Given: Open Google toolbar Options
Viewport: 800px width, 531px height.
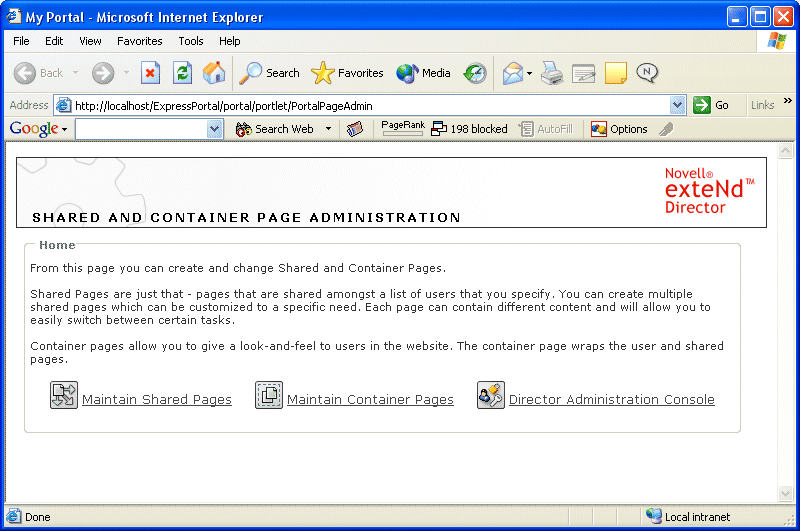Looking at the screenshot, I should [x=619, y=129].
